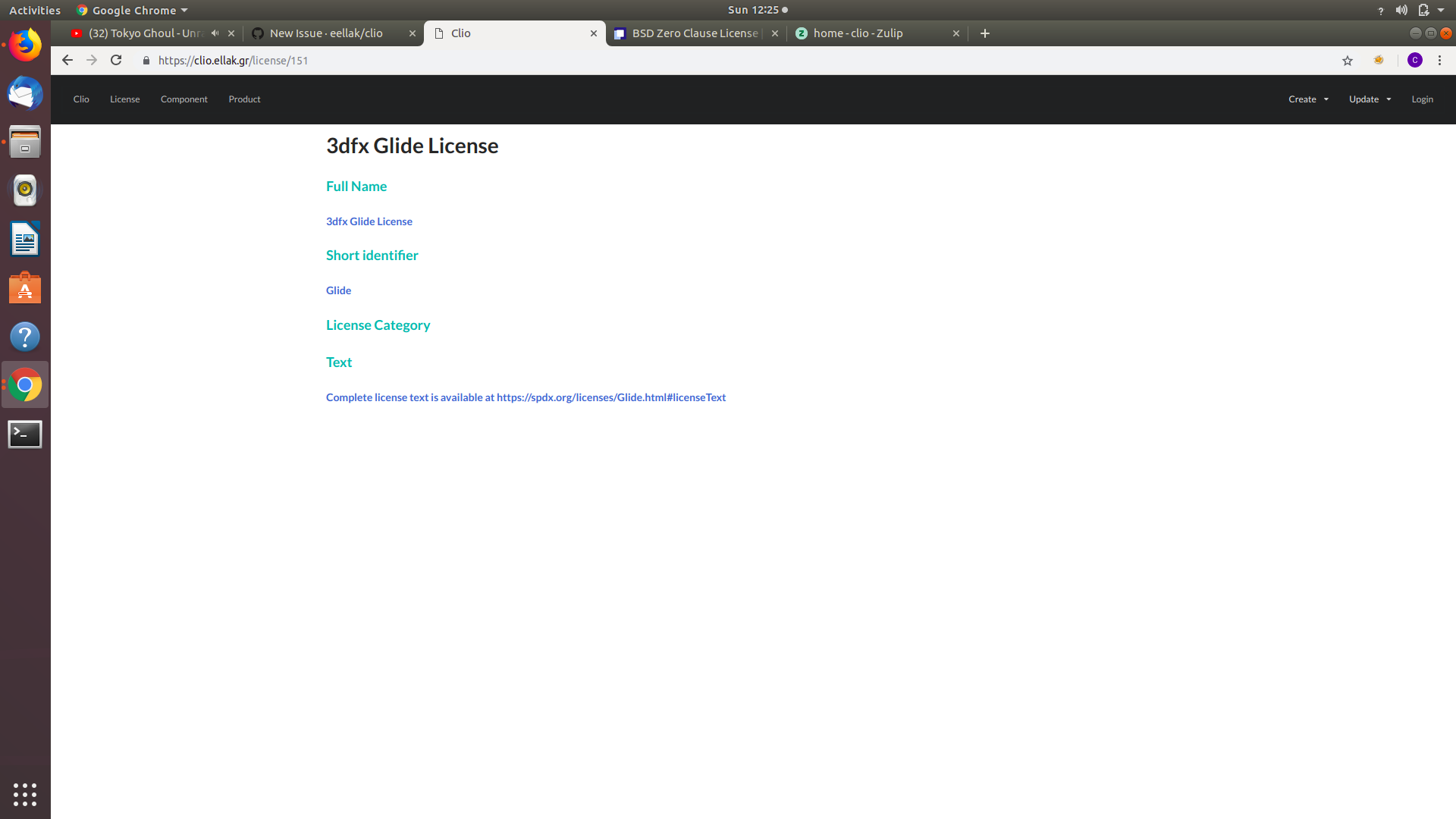Screen dimensions: 1456x819
Task: Toggle the volume icon in system tray
Action: click(1400, 10)
